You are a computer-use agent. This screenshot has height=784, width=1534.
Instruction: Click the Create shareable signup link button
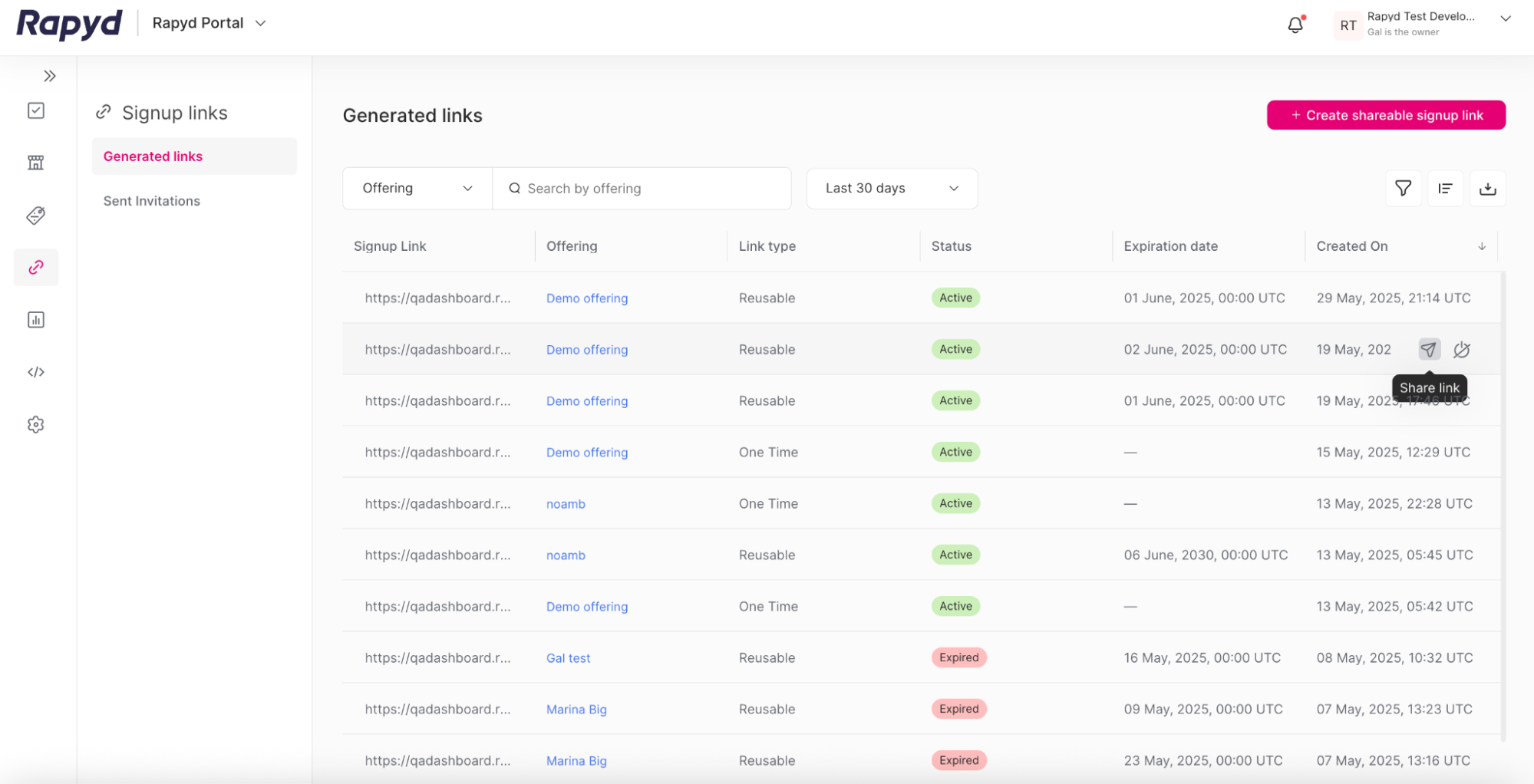1385,115
